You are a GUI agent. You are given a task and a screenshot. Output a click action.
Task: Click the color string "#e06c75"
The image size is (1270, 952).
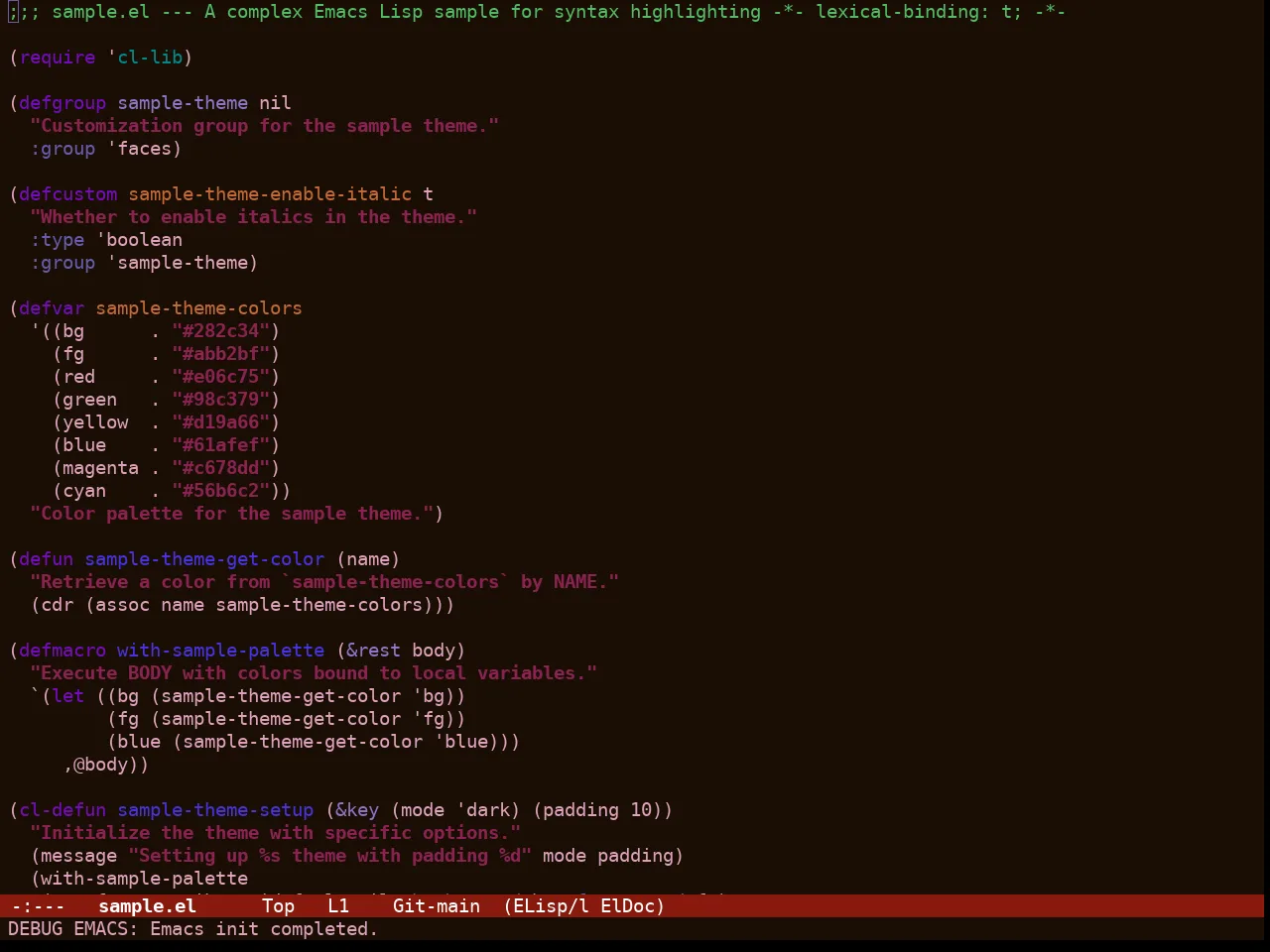221,377
